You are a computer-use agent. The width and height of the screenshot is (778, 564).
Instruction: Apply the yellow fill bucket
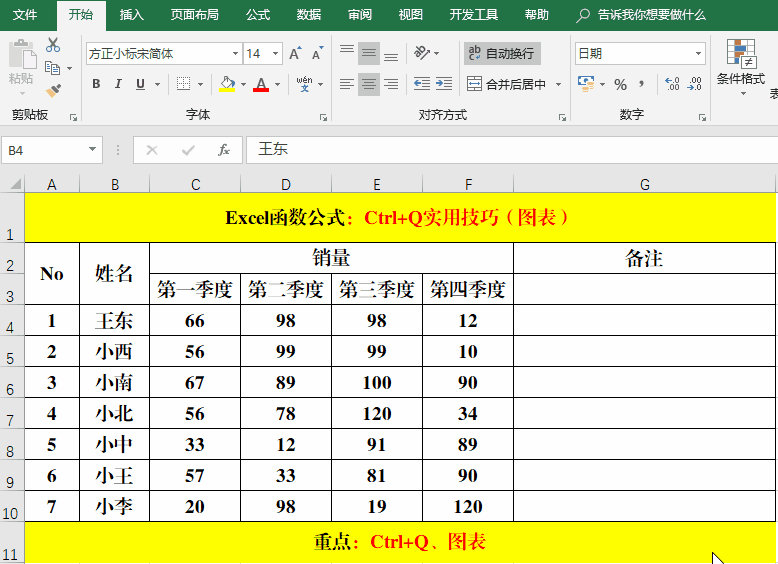pos(227,84)
